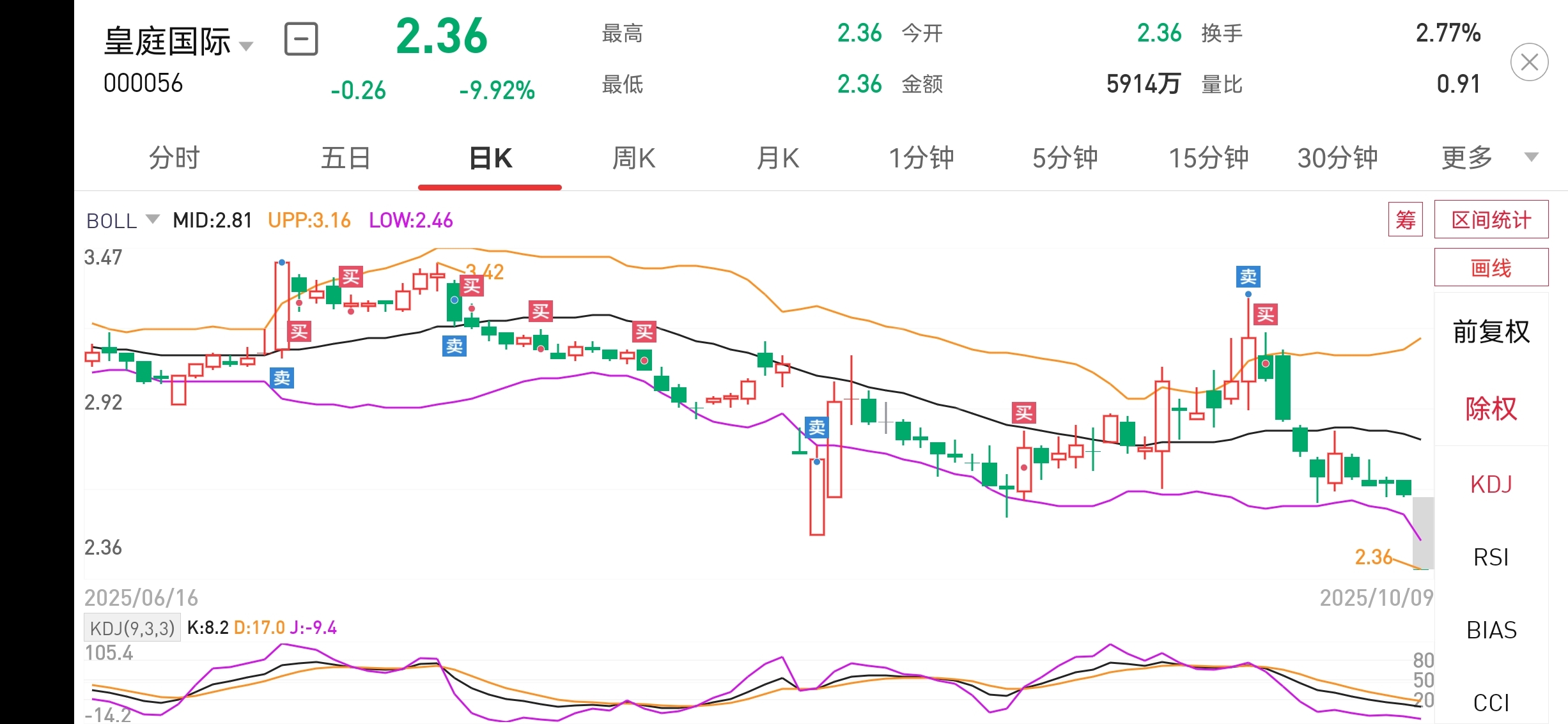
Task: Open the 筹 chip distribution icon
Action: click(1405, 220)
